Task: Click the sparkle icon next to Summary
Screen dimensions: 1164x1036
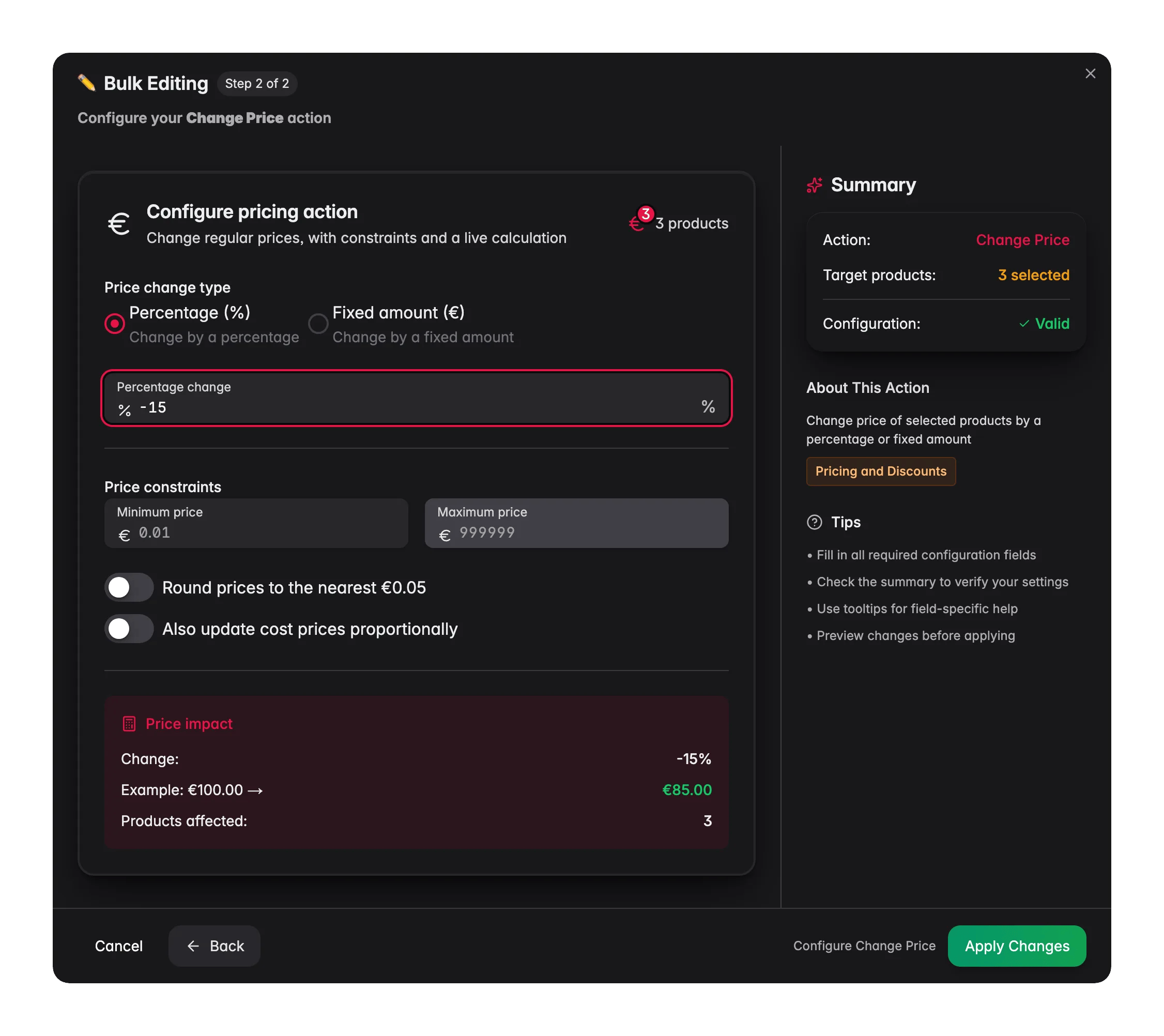Action: point(815,185)
